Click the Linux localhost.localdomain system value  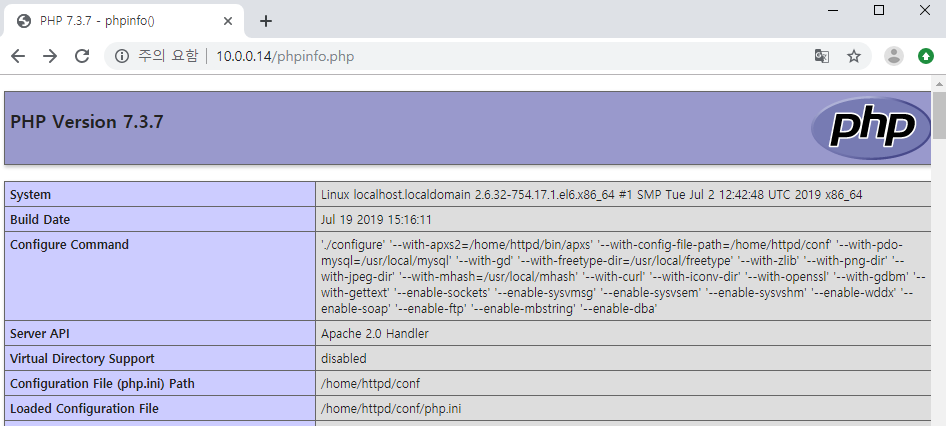[591, 194]
